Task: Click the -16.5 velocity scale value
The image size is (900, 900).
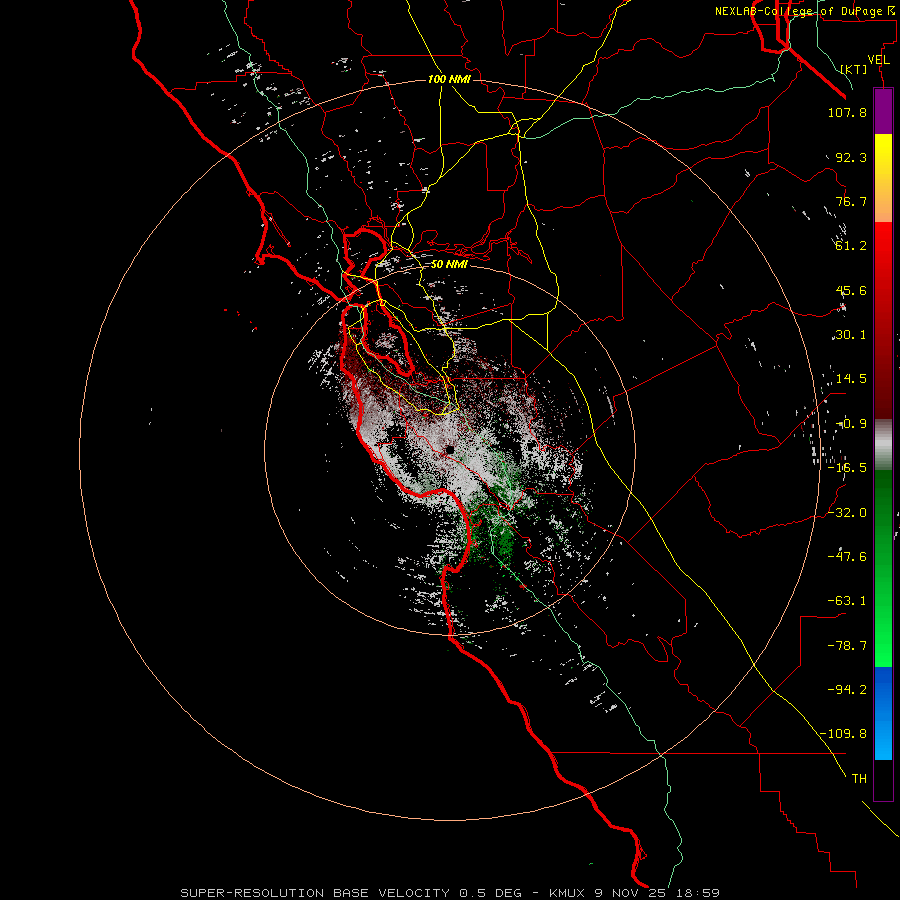Action: click(847, 468)
